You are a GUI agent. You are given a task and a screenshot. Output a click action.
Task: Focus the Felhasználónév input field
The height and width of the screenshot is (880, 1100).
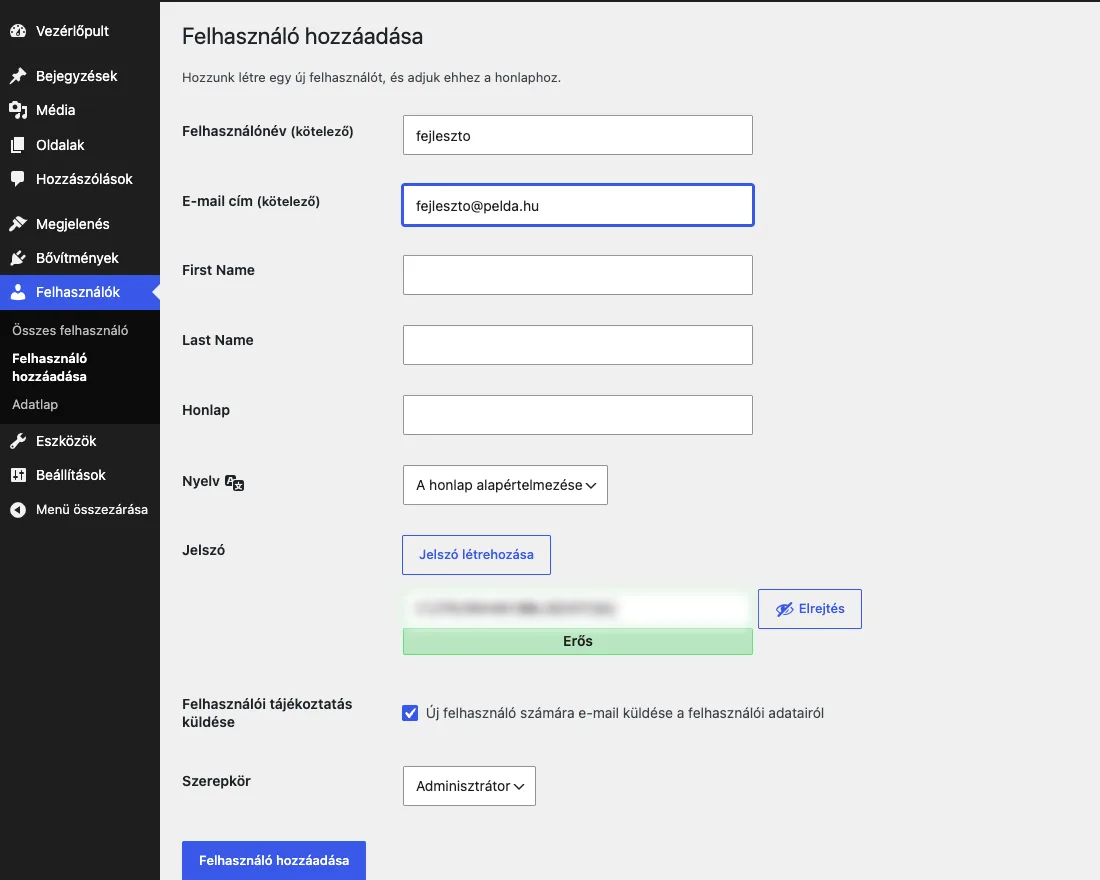point(578,135)
